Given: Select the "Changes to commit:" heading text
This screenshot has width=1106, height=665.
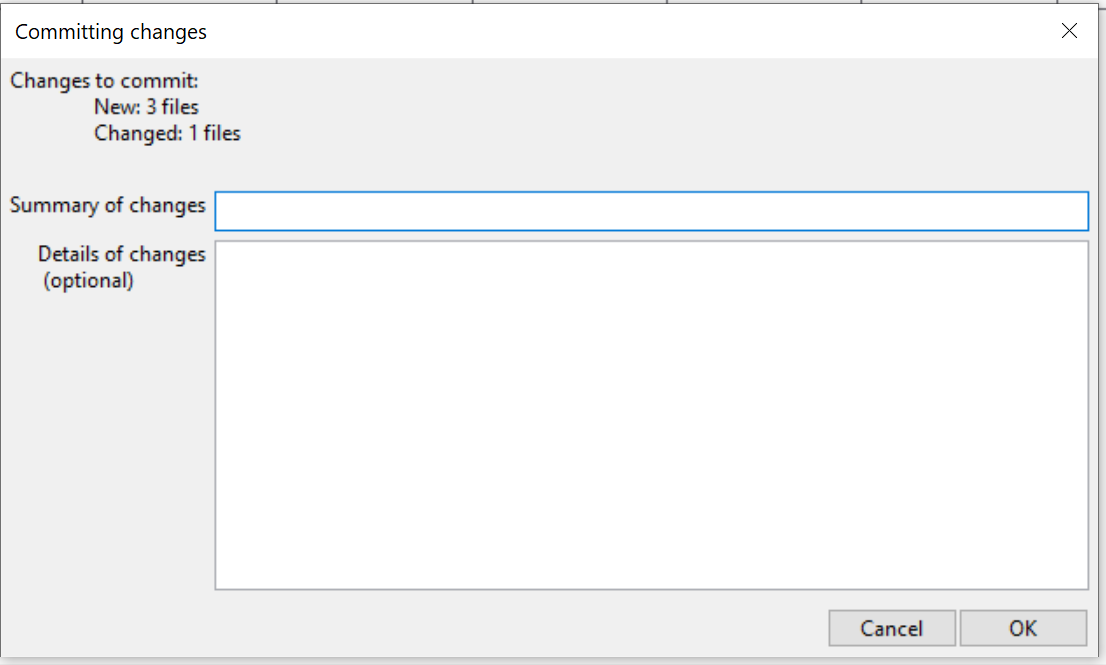Looking at the screenshot, I should tap(105, 81).
